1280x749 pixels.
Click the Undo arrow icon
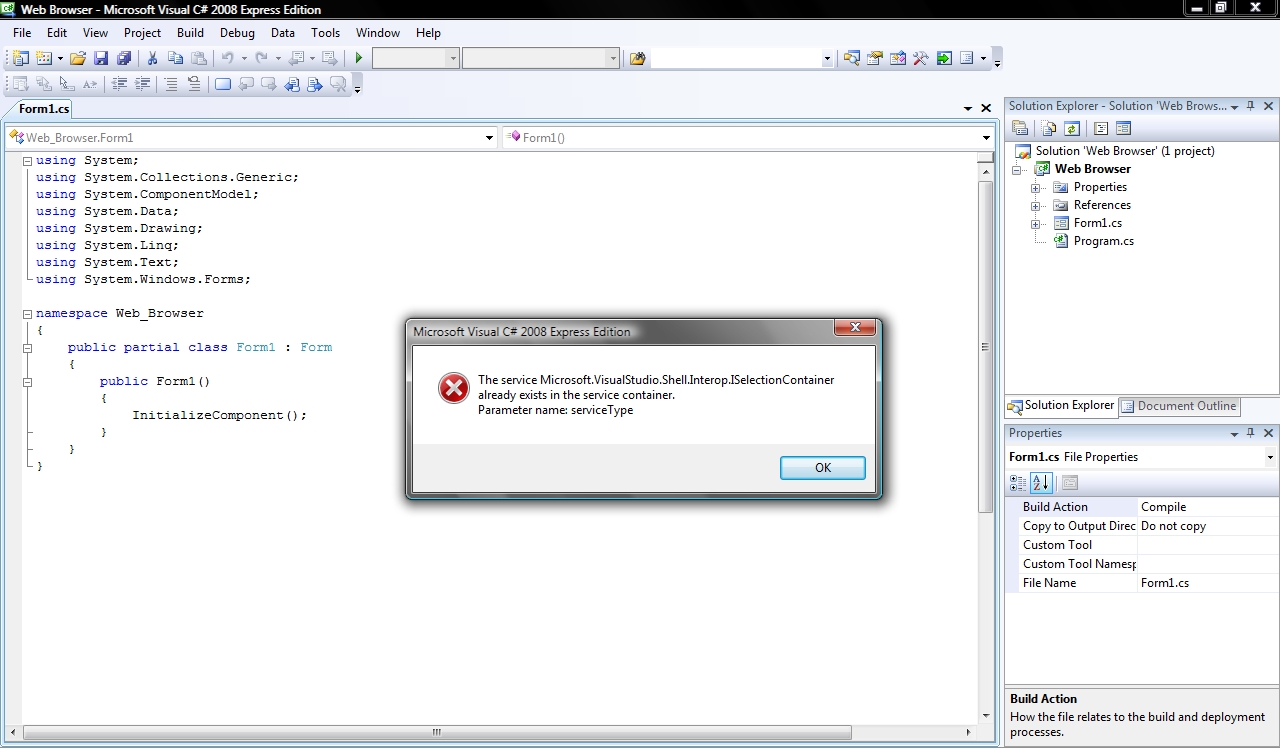[228, 59]
